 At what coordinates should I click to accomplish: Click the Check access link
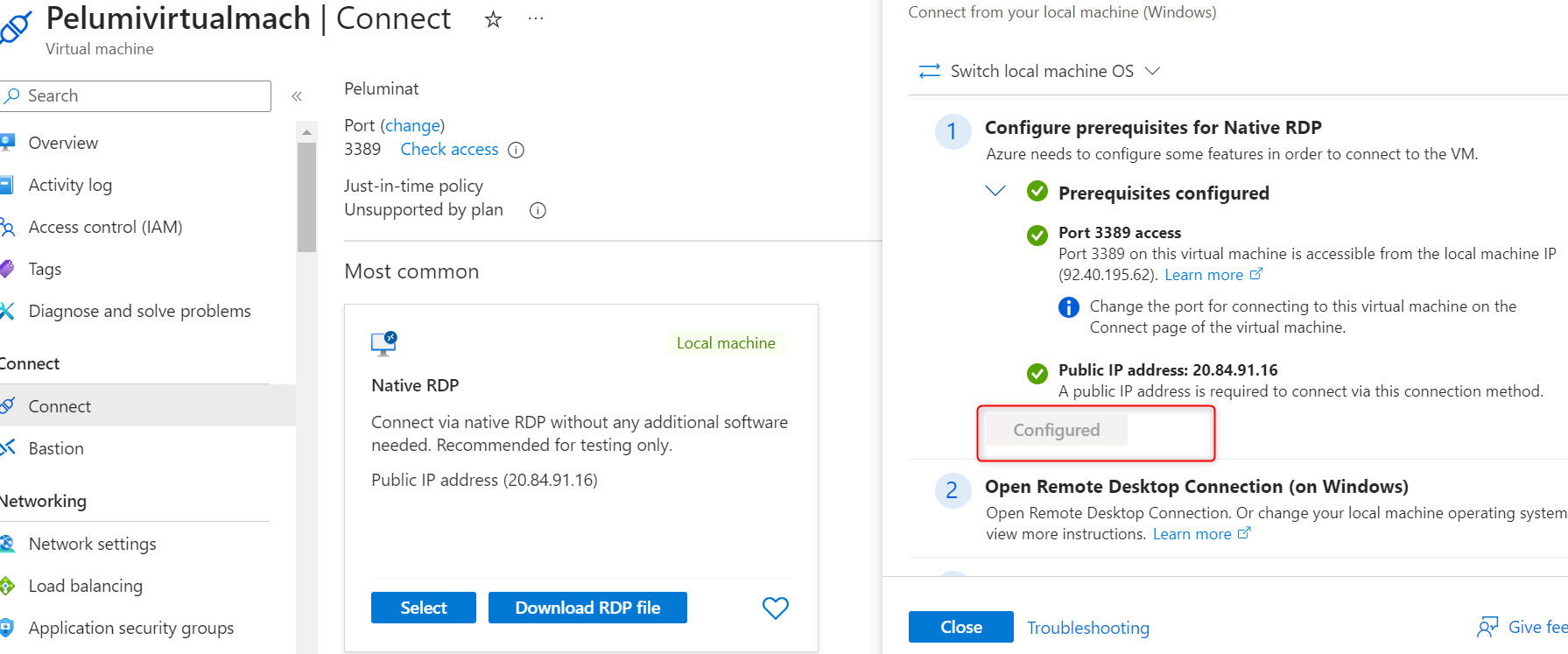(x=449, y=150)
